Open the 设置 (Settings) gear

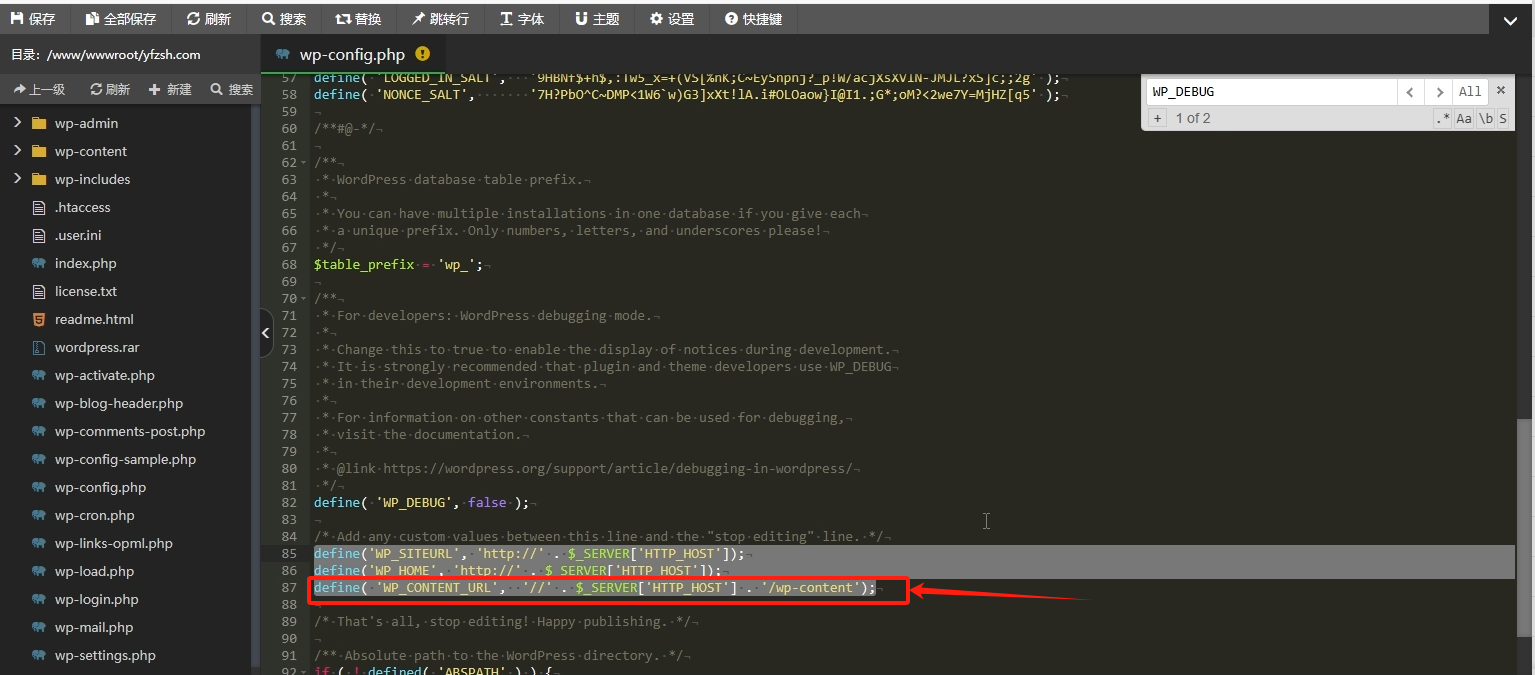tap(671, 19)
